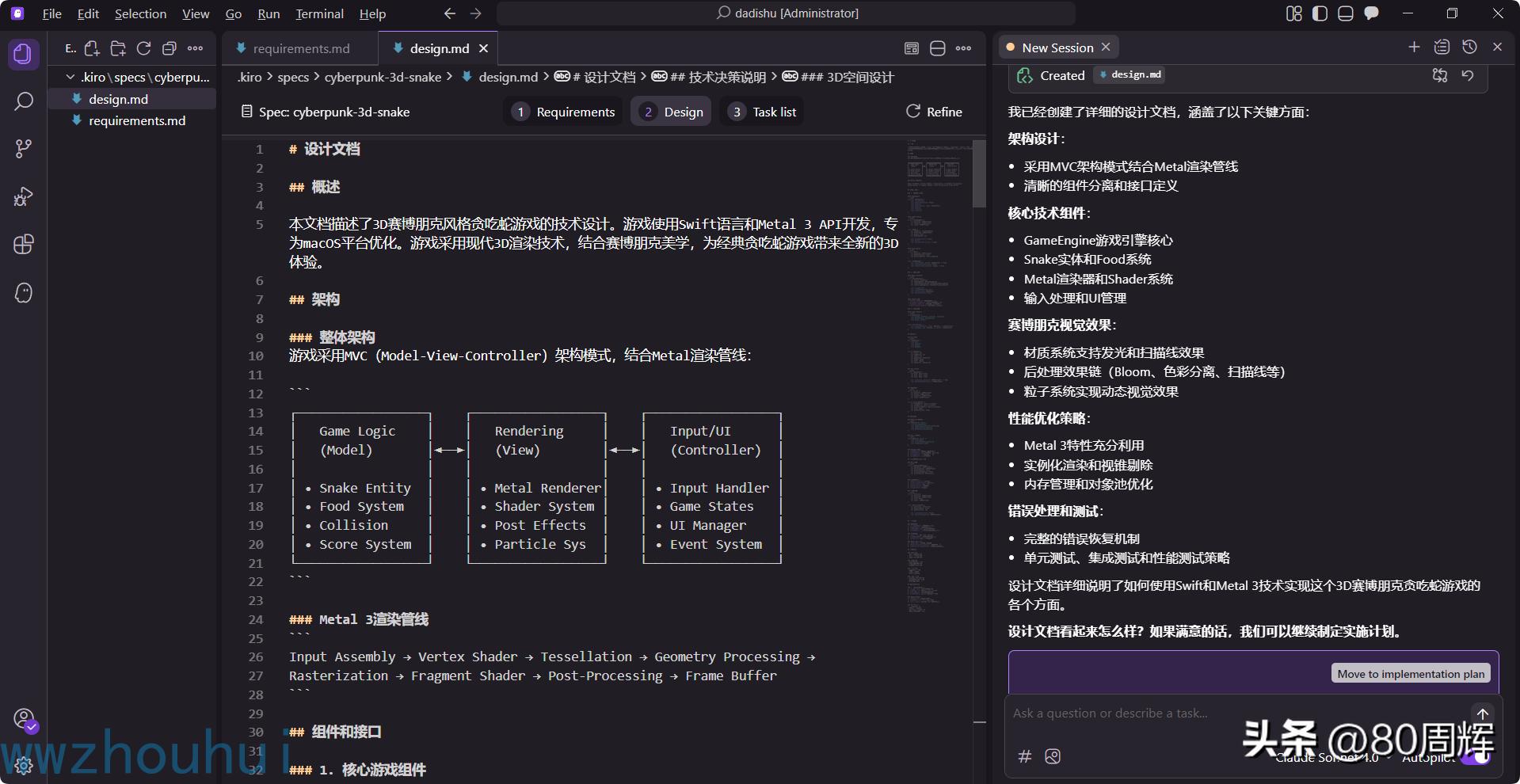This screenshot has width=1520, height=784.
Task: Go to the Task list spec step
Action: 762,112
